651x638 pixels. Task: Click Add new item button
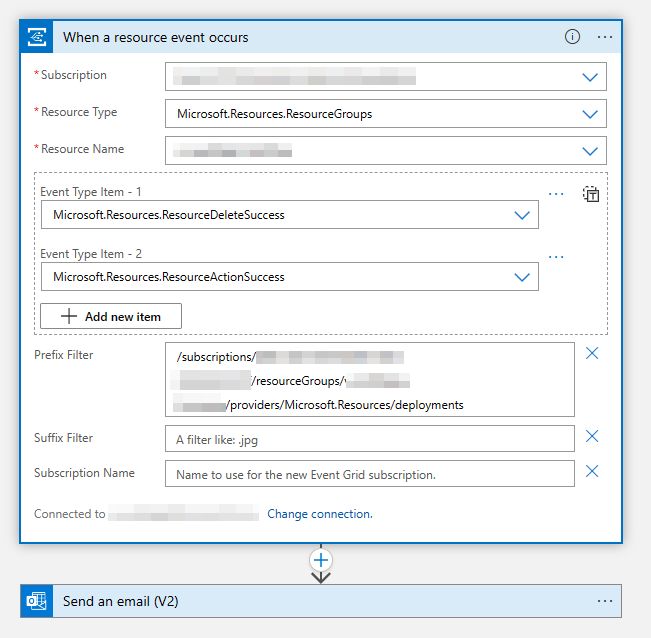pyautogui.click(x=111, y=316)
